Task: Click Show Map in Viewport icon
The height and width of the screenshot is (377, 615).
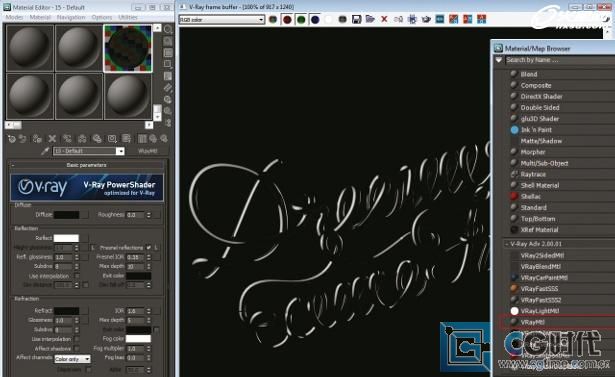Action: coord(126,138)
